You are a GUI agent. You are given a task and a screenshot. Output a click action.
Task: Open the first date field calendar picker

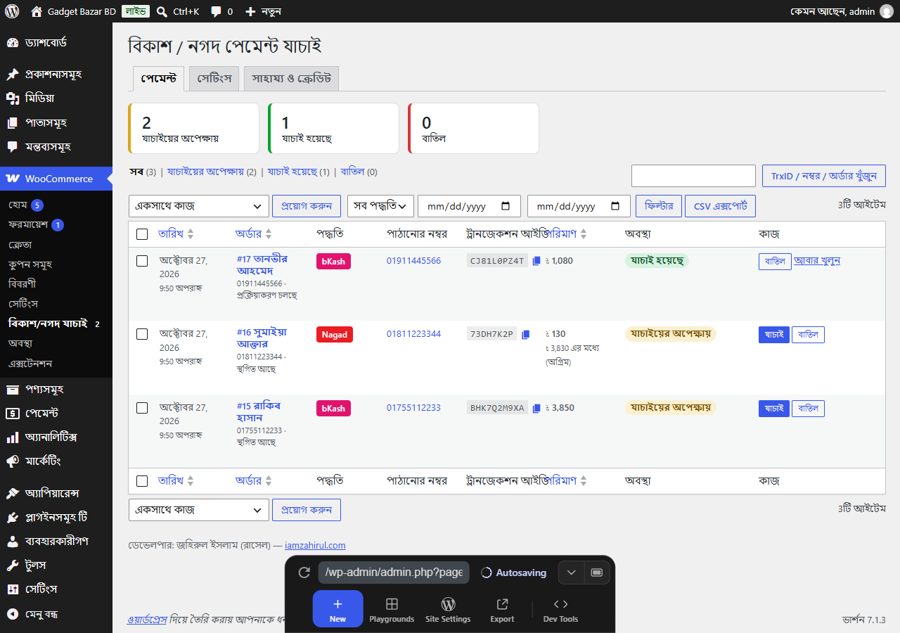506,206
